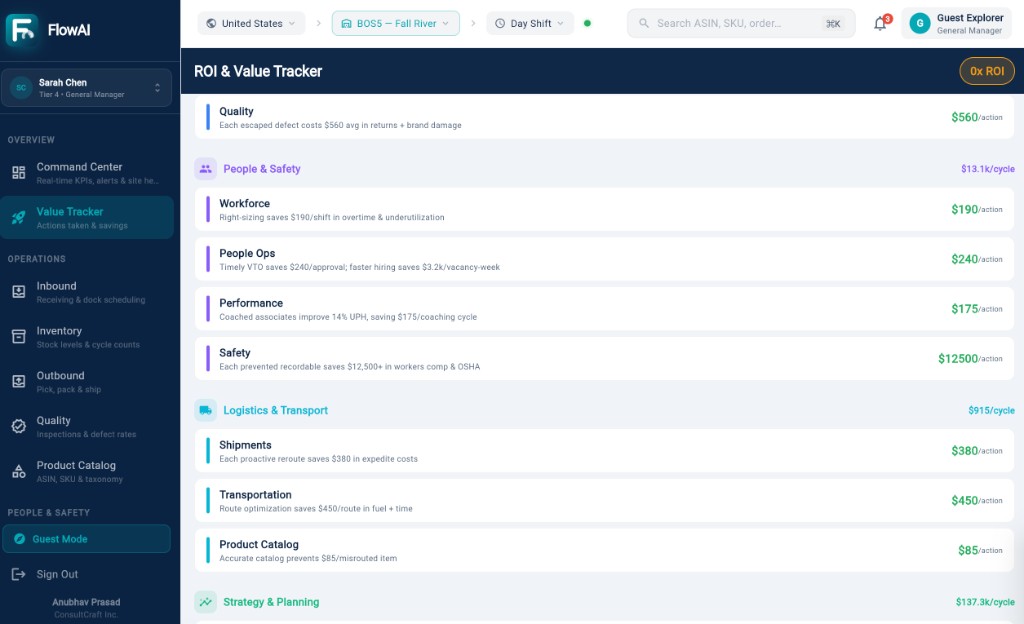Click the 0x ROI badge button
Viewport: 1024px width, 624px height.
coord(987,71)
